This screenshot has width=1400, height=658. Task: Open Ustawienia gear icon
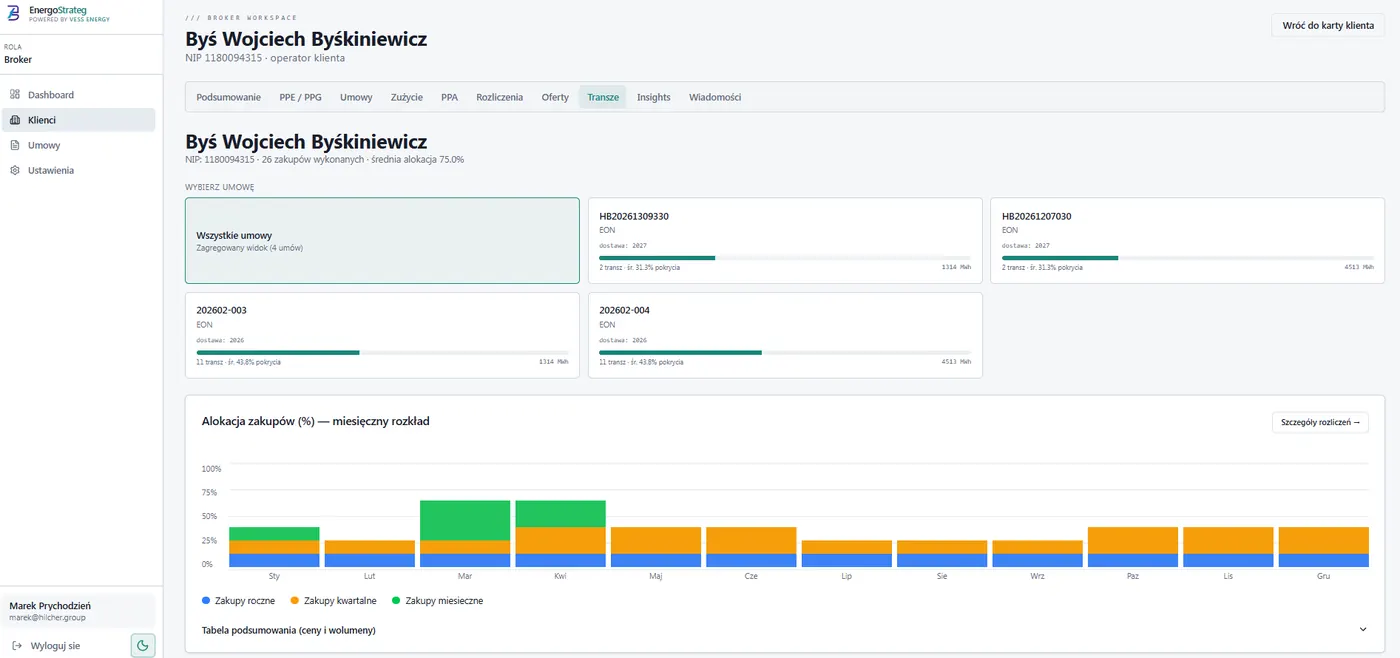[x=15, y=170]
